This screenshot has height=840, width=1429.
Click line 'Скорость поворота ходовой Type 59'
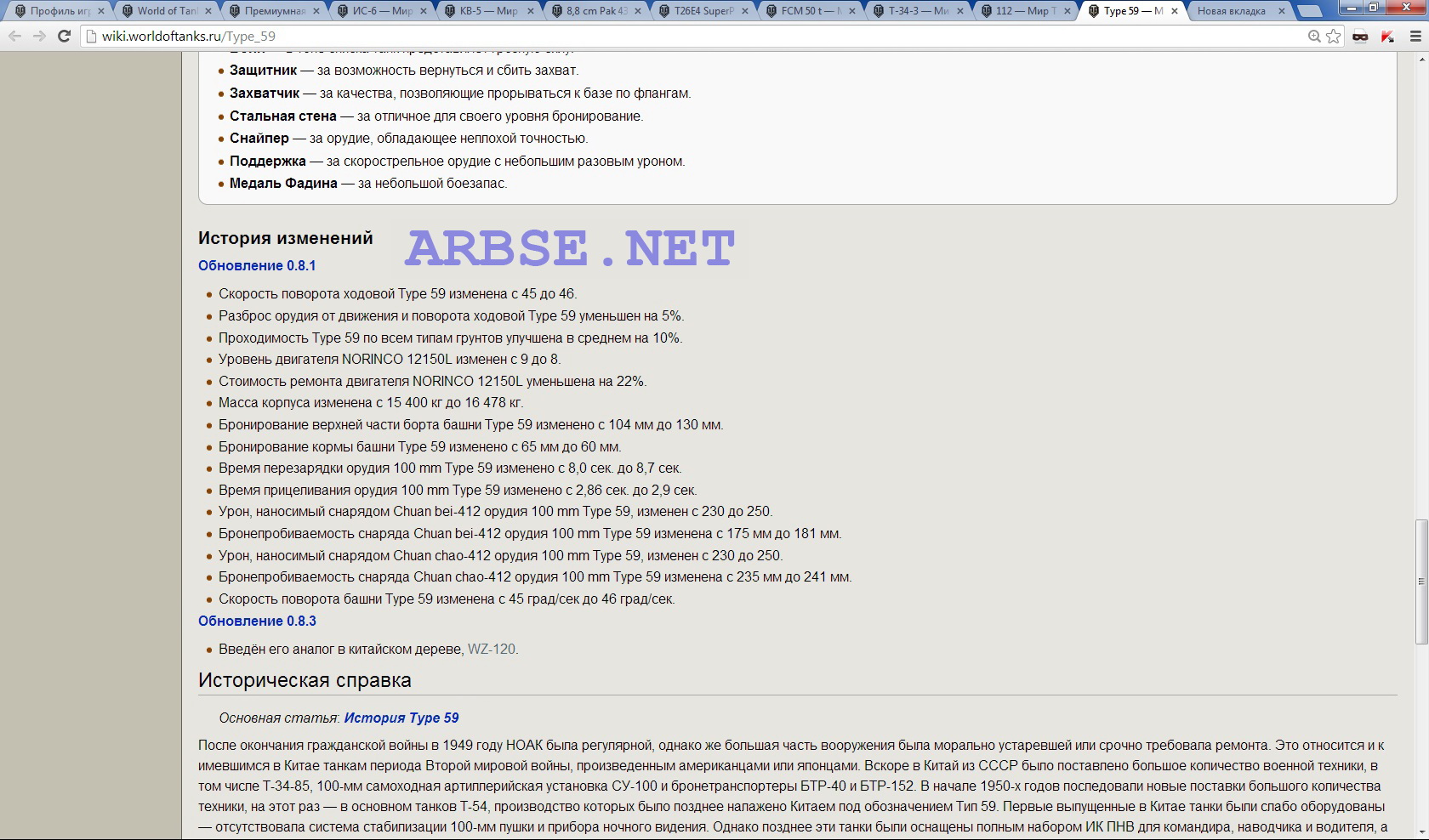click(x=398, y=293)
